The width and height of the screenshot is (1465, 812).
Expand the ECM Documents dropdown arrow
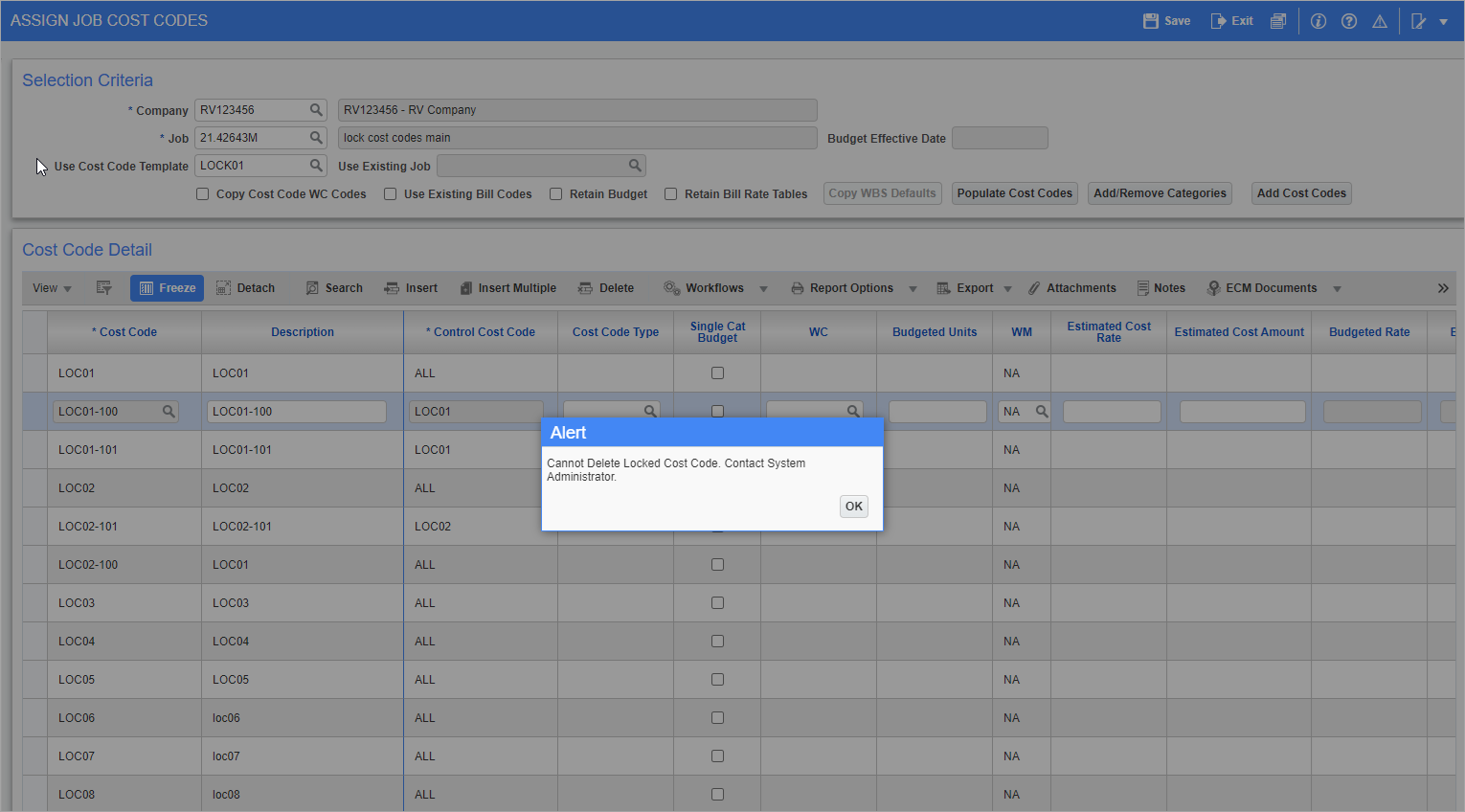tap(1337, 289)
